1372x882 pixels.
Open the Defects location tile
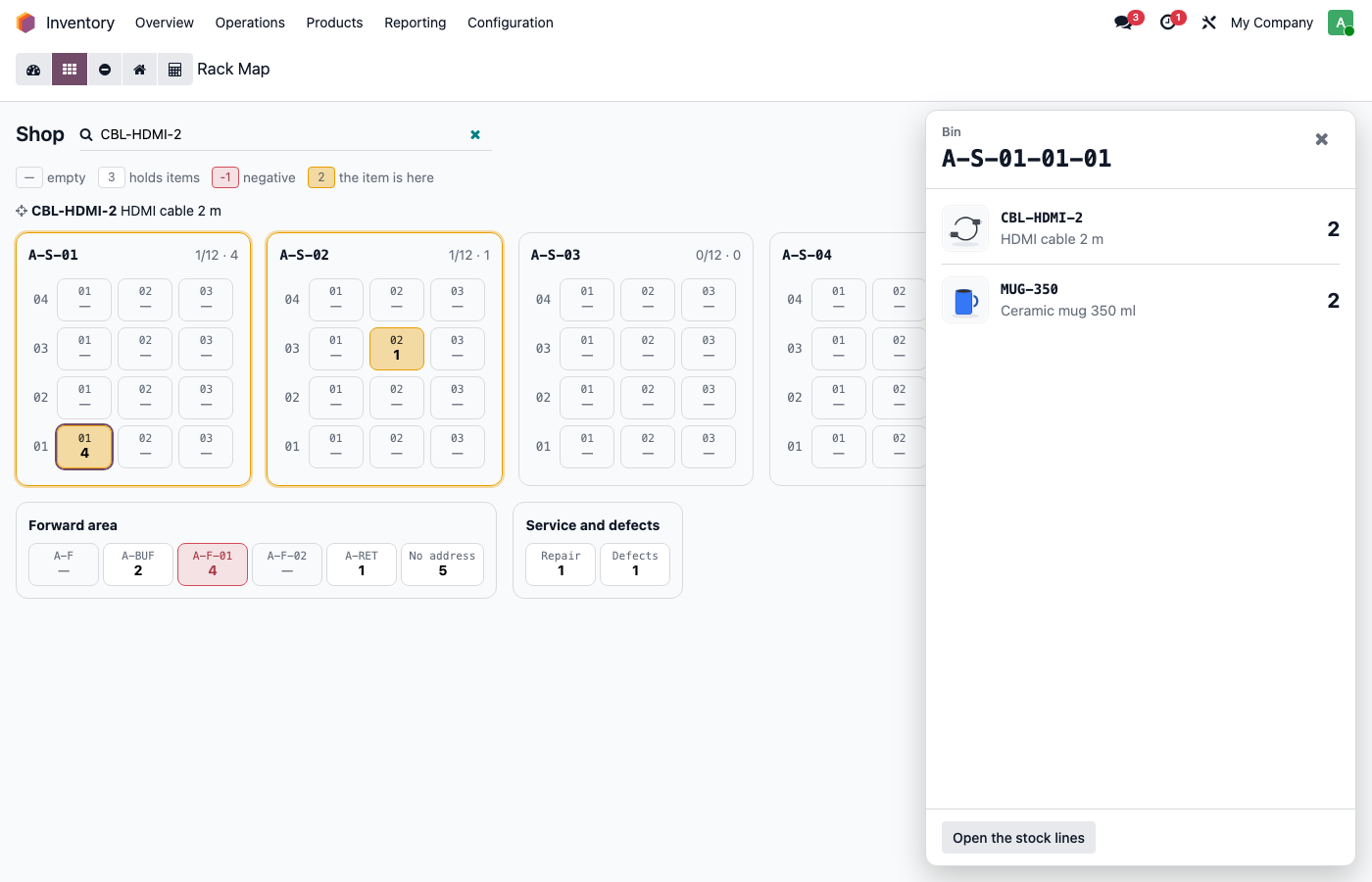click(635, 563)
